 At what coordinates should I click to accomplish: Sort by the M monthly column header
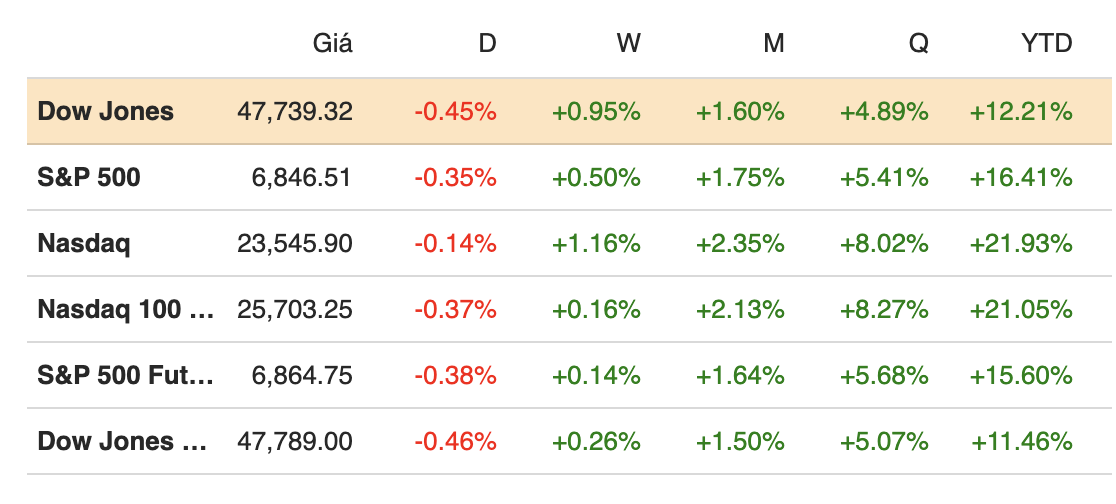coord(773,43)
